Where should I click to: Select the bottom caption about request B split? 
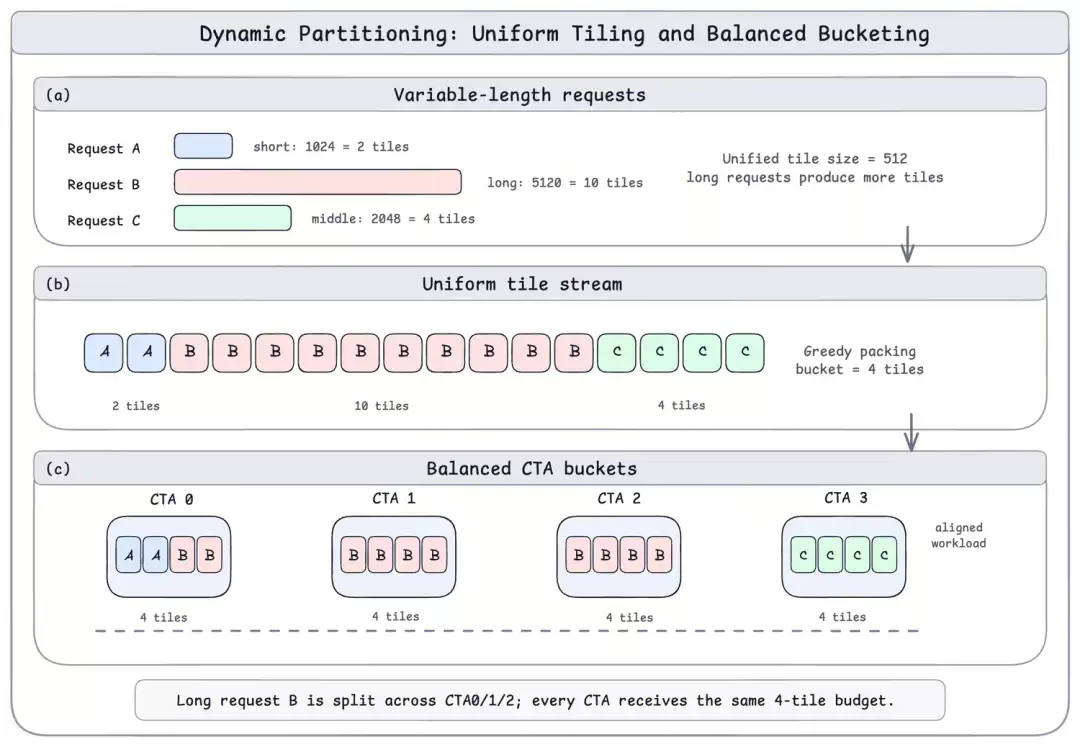tap(535, 701)
